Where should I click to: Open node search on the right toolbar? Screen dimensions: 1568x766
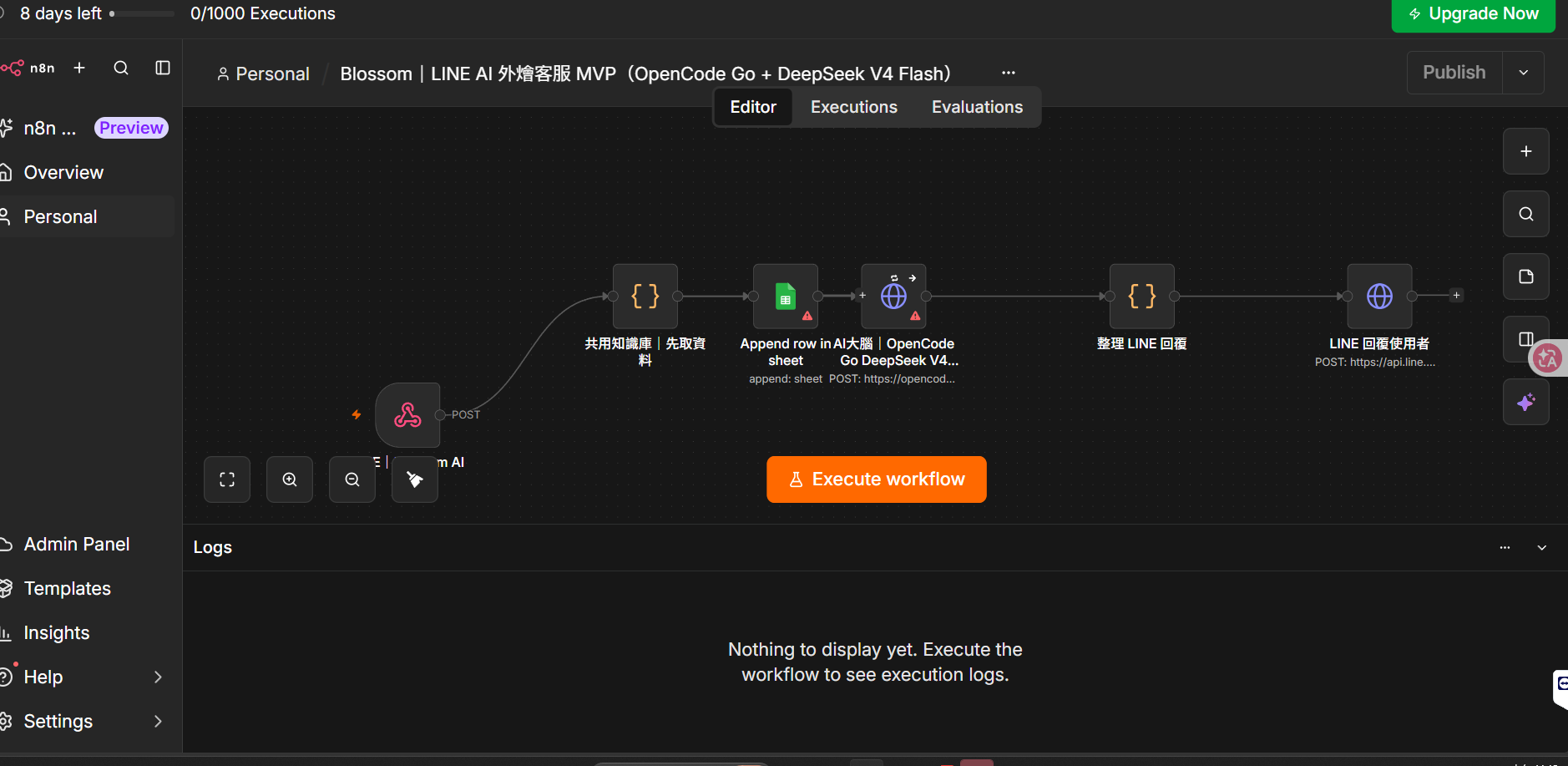[x=1526, y=214]
